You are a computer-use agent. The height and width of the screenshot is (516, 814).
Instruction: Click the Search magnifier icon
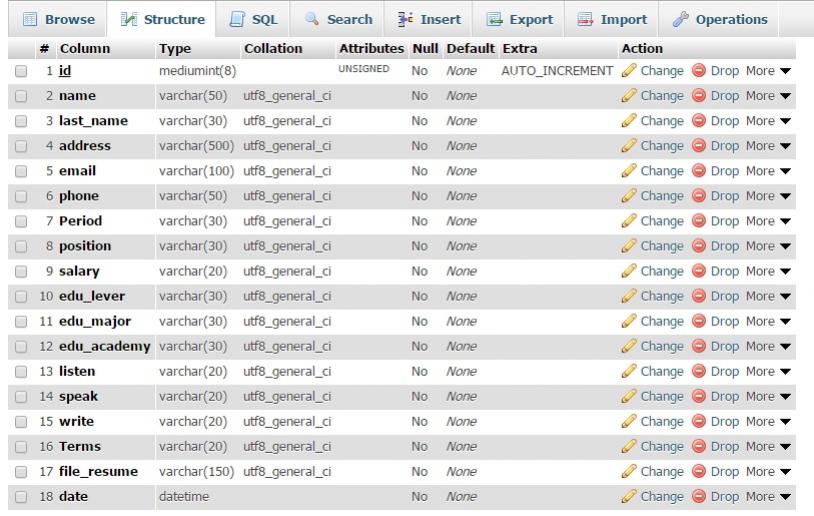pyautogui.click(x=313, y=19)
